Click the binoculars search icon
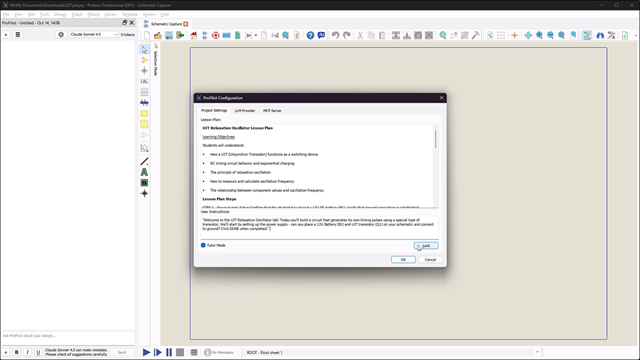Image resolution: width=640 pixels, height=360 pixels. click(x=600, y=36)
